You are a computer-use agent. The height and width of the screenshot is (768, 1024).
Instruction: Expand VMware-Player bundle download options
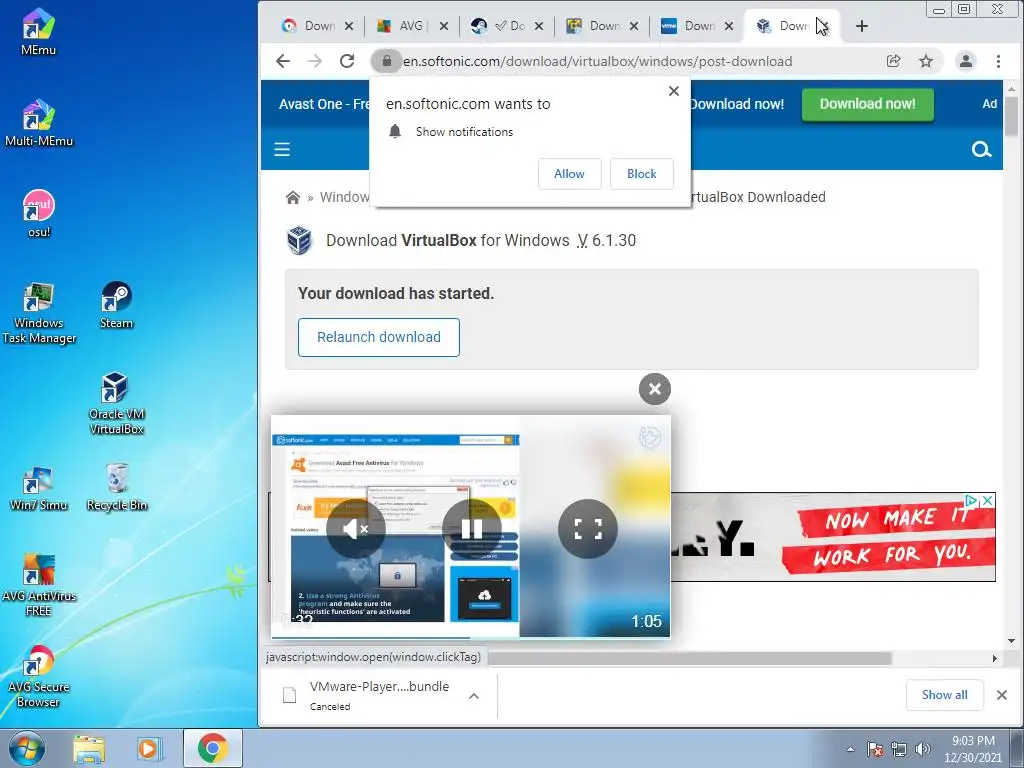pyautogui.click(x=474, y=696)
